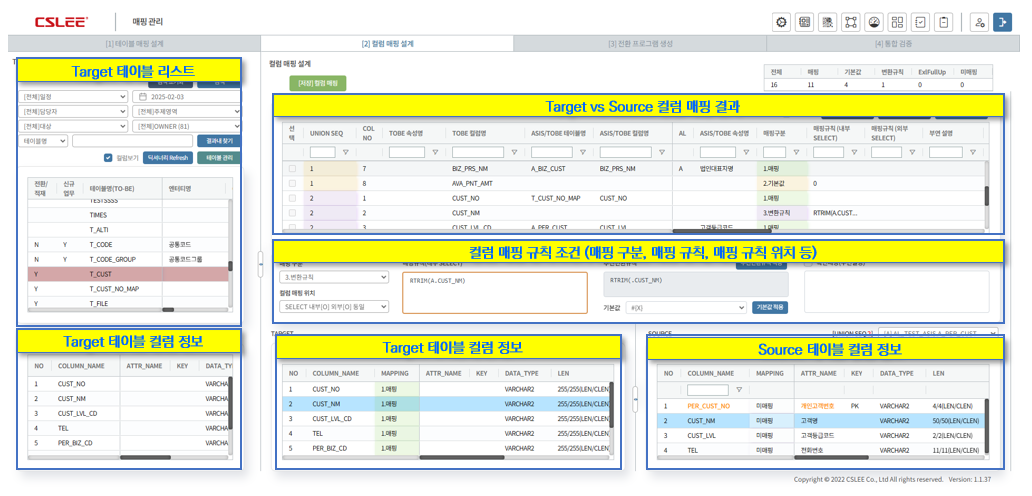Open the clipboard icon in toolbar
The image size is (1032, 496).
coord(944,22)
